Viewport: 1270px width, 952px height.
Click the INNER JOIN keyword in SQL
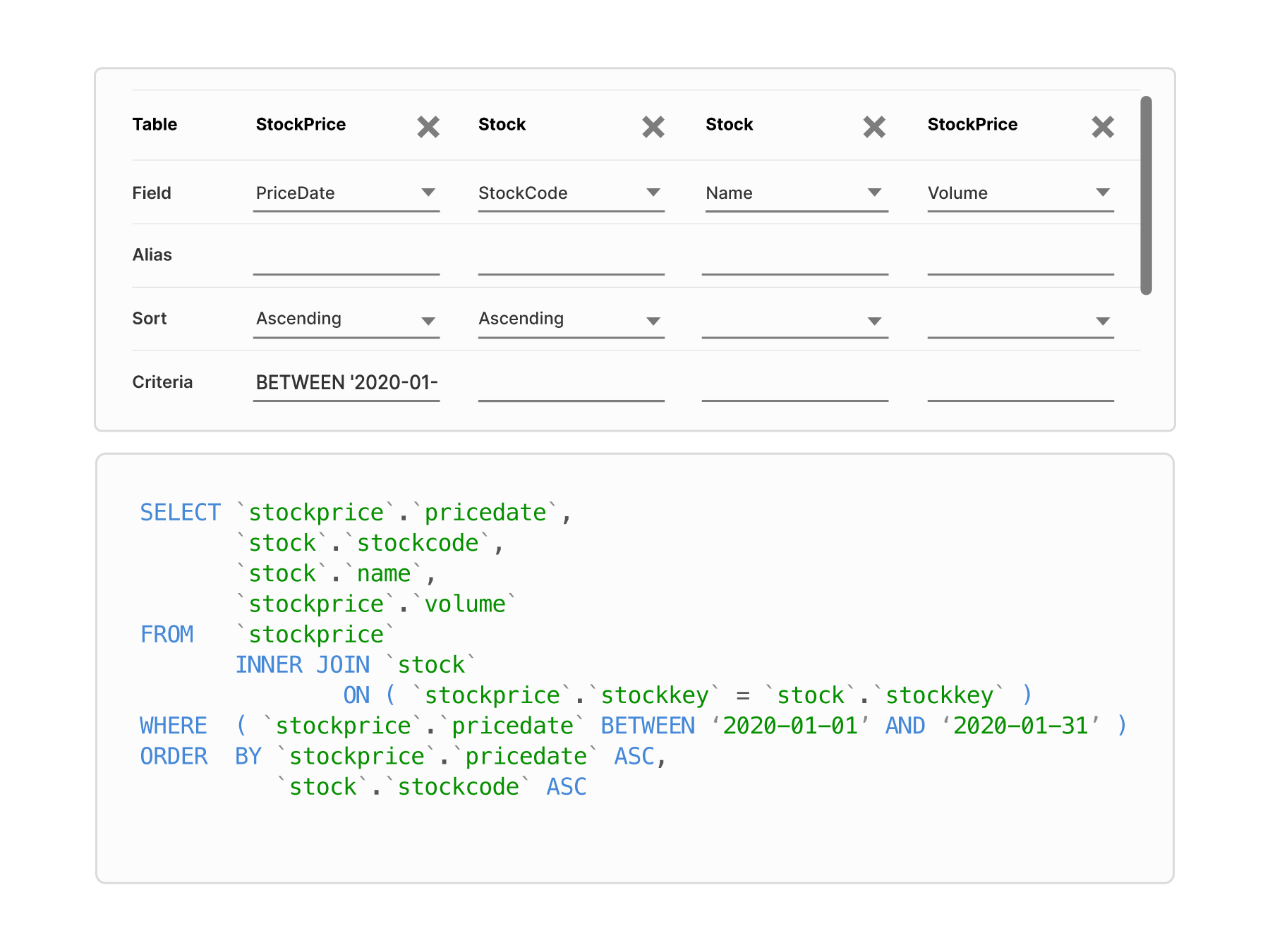(x=303, y=665)
